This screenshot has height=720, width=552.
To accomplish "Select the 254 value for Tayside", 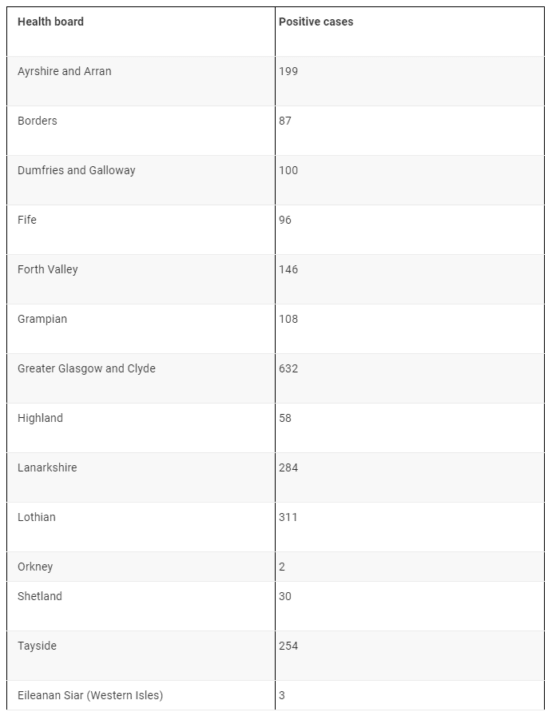I will point(288,646).
